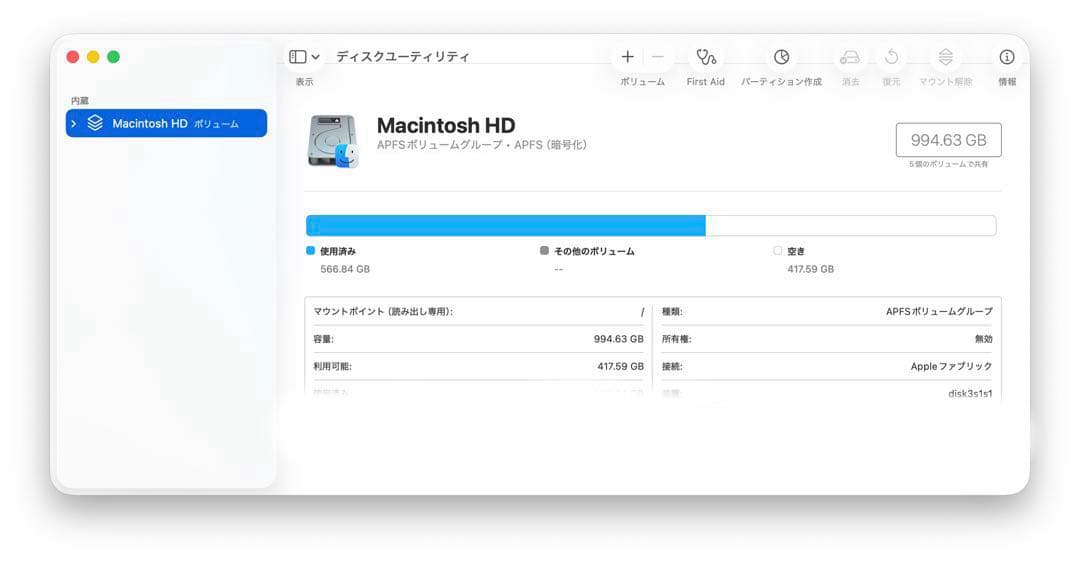The height and width of the screenshot is (561, 1080).
Task: Open the partition pie chart icon
Action: tap(781, 57)
